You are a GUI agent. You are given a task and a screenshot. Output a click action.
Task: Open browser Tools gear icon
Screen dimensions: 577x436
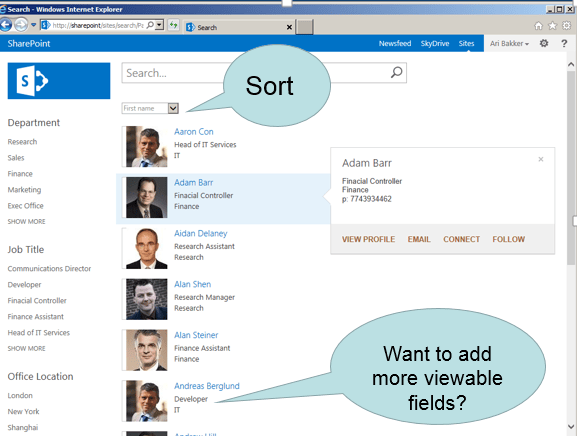pos(566,25)
